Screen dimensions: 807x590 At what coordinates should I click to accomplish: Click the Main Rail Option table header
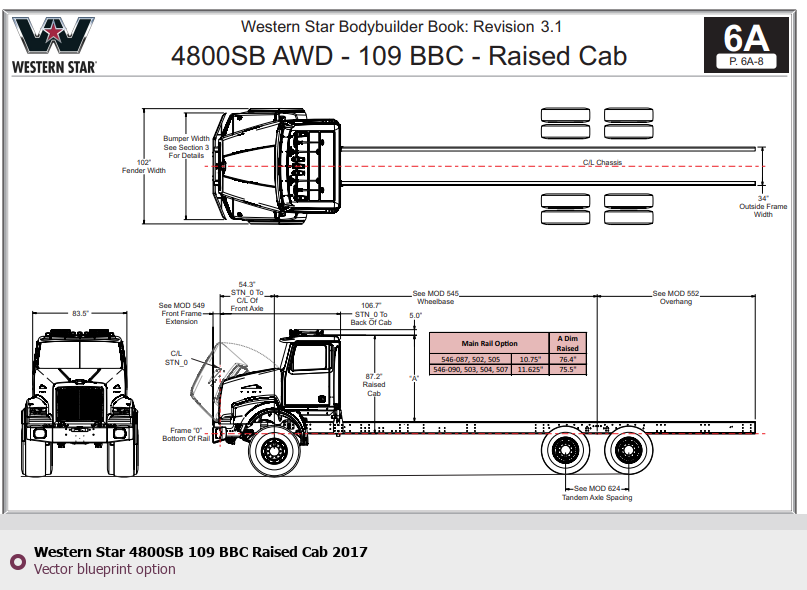coord(489,343)
